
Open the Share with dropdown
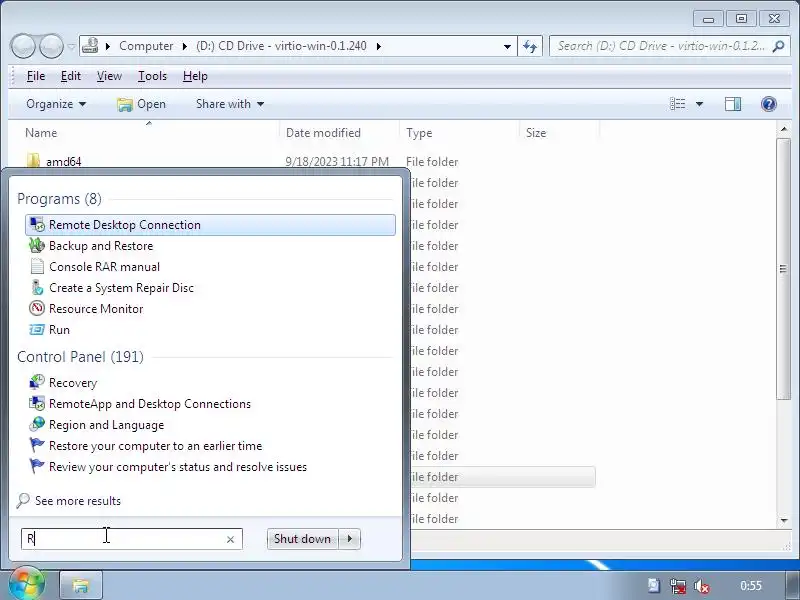230,104
